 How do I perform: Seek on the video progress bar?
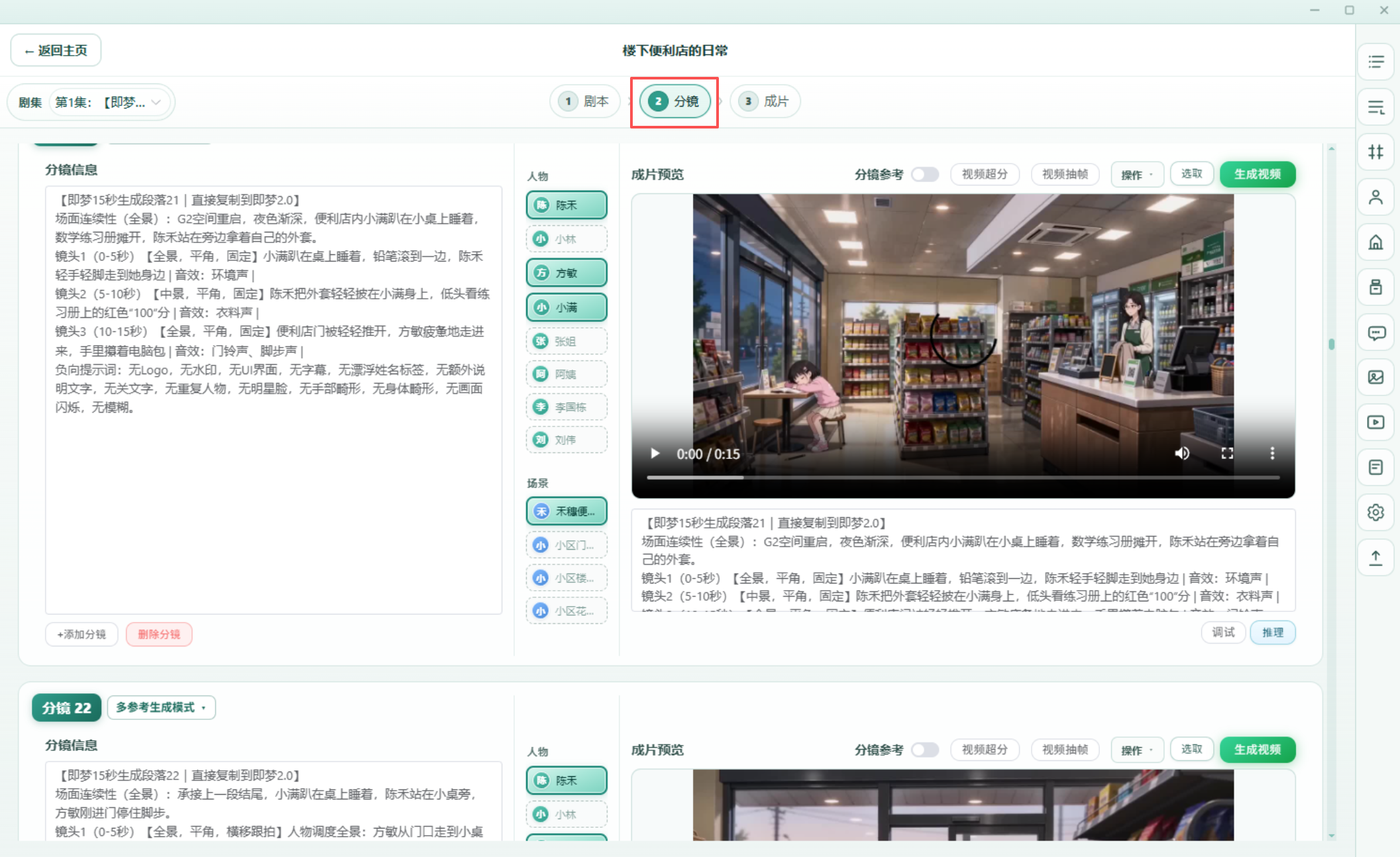(963, 477)
